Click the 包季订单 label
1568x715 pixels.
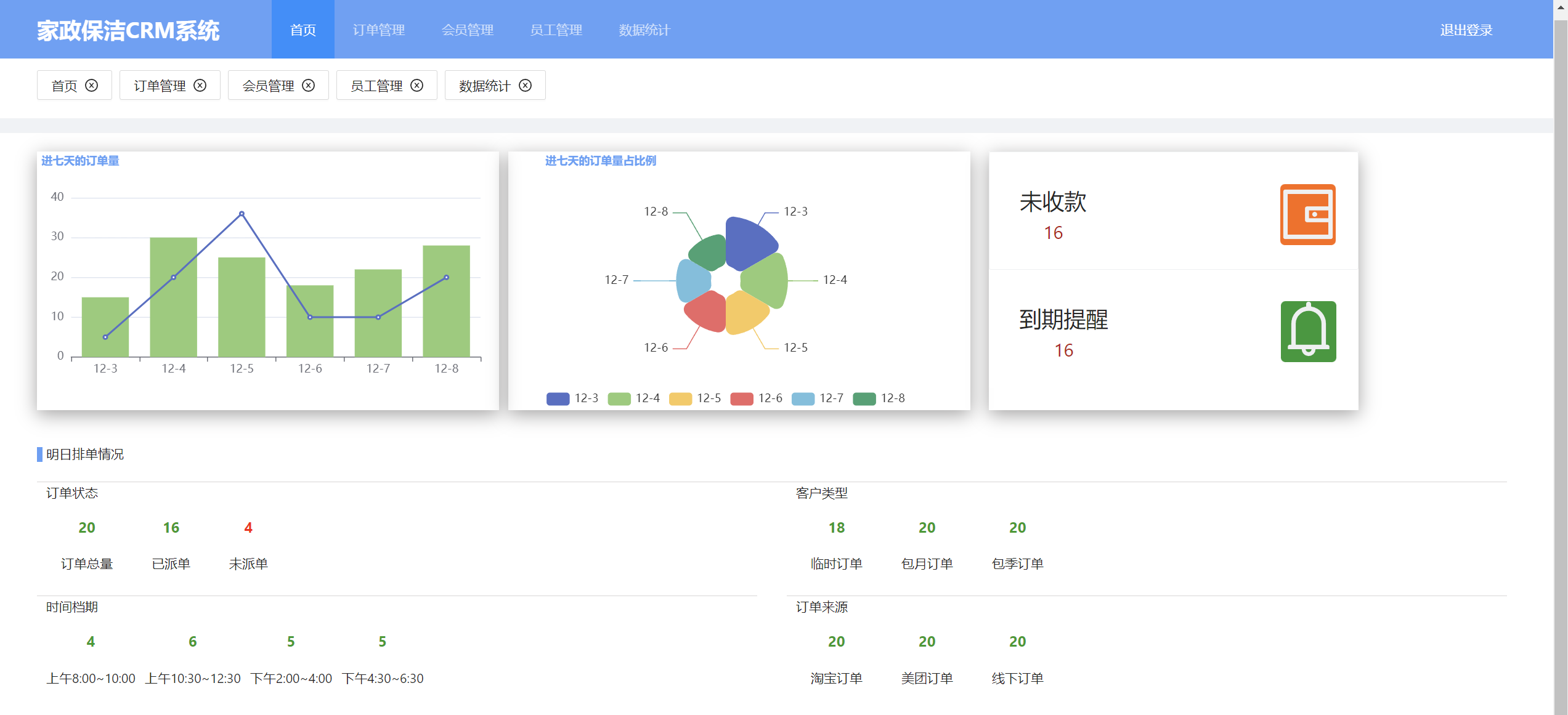pyautogui.click(x=1018, y=564)
